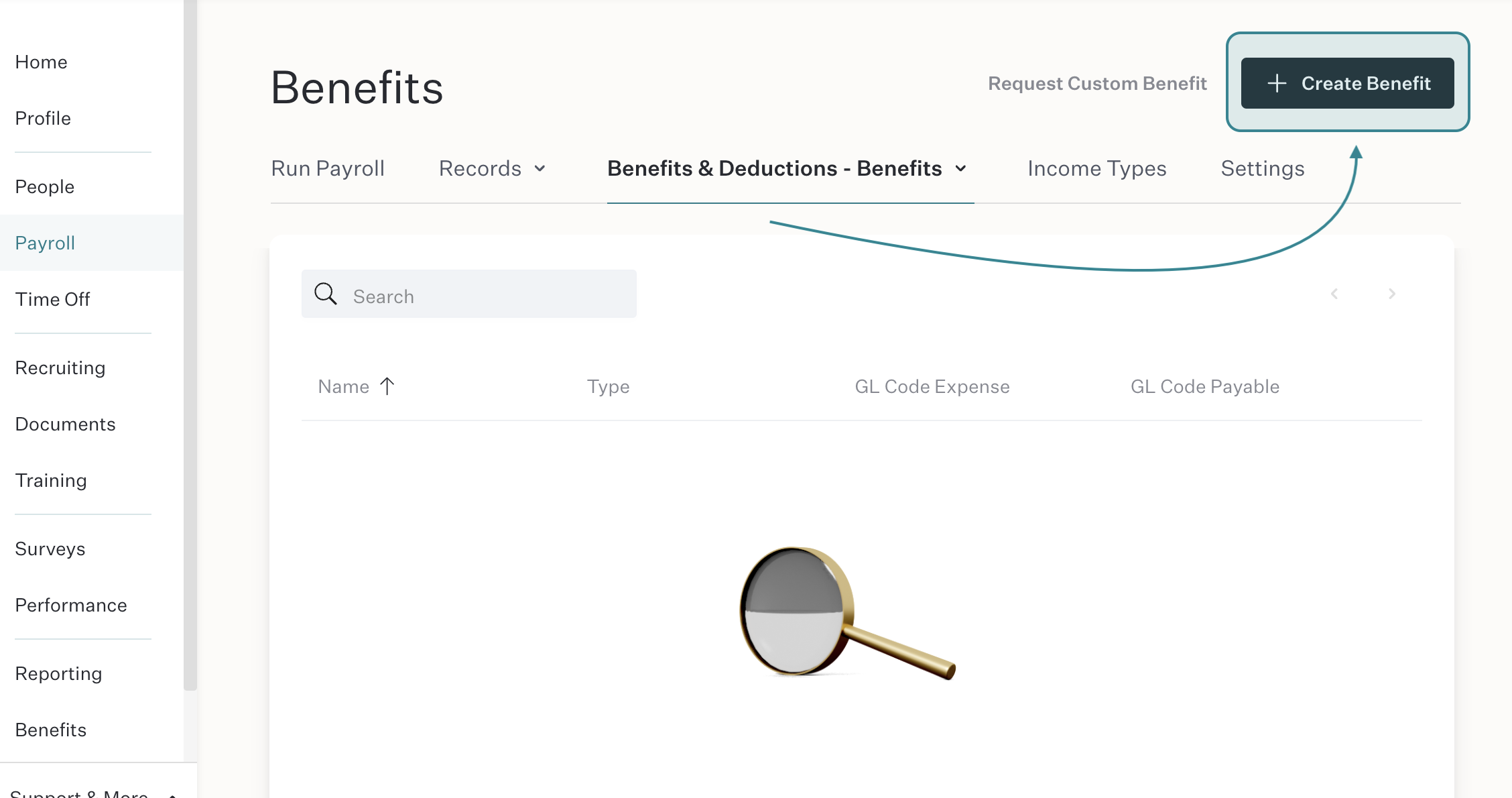Go to previous page arrow
Viewport: 1512px width, 798px height.
coord(1334,294)
